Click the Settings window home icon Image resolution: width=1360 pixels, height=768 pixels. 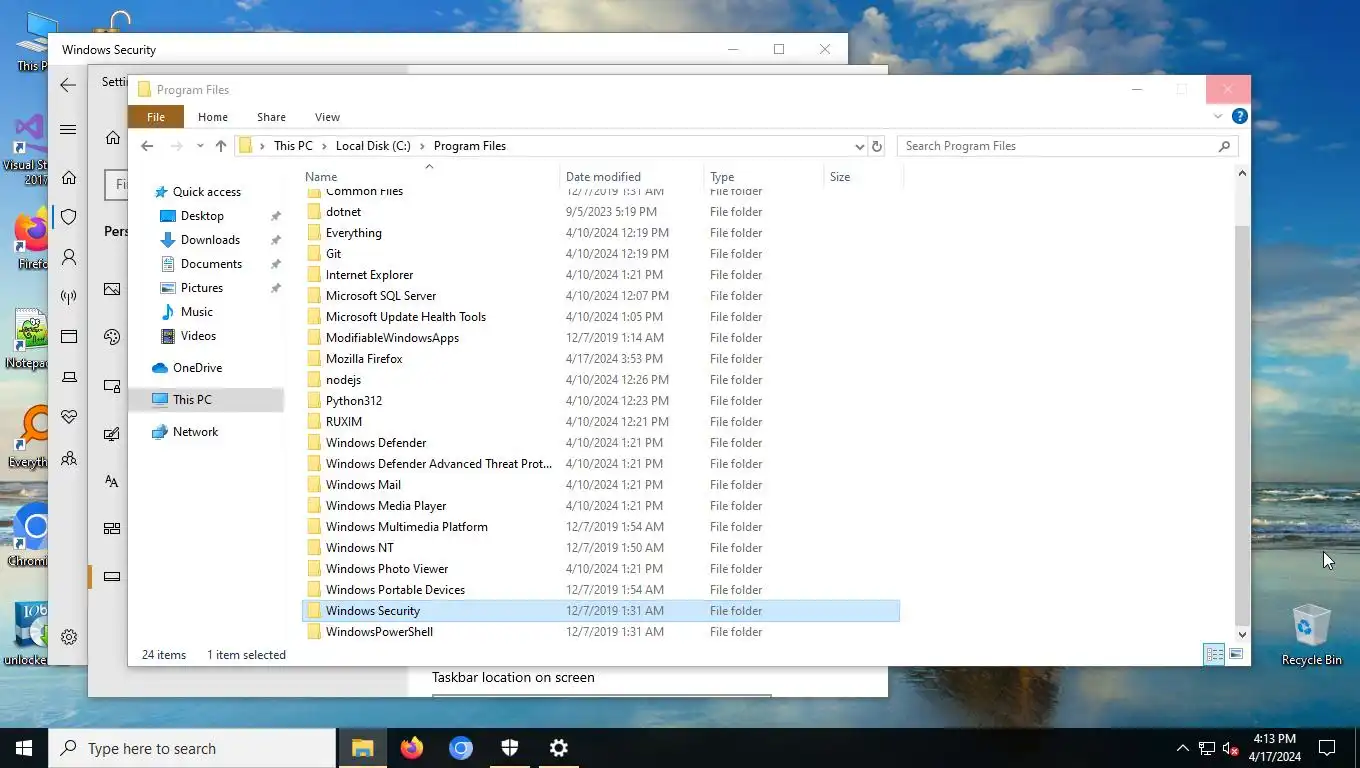(x=112, y=138)
